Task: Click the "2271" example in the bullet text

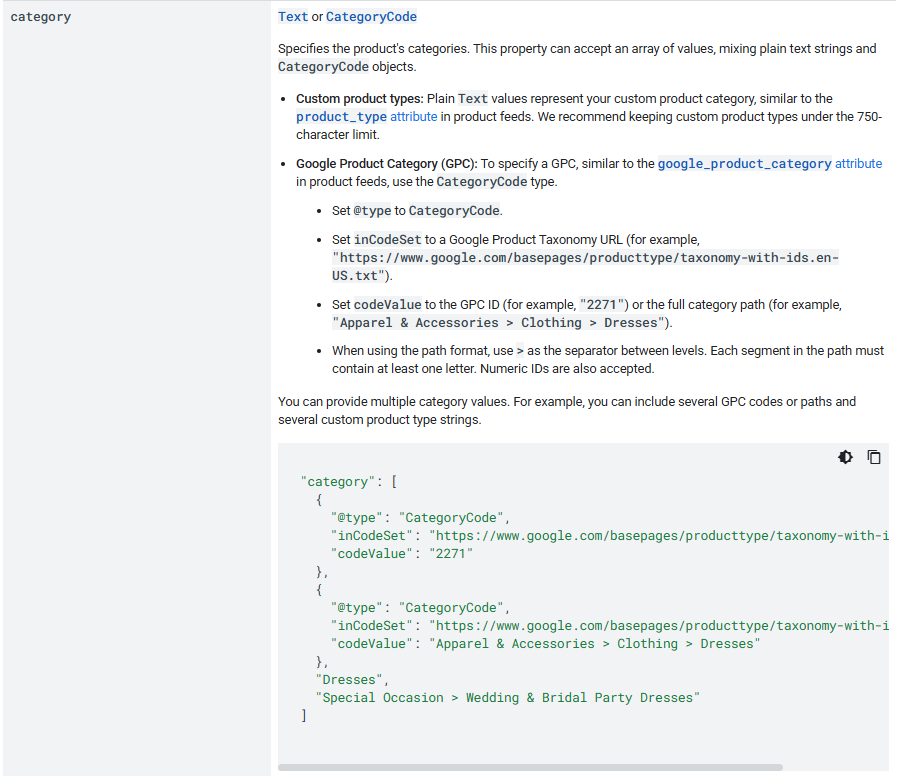Action: coord(603,305)
